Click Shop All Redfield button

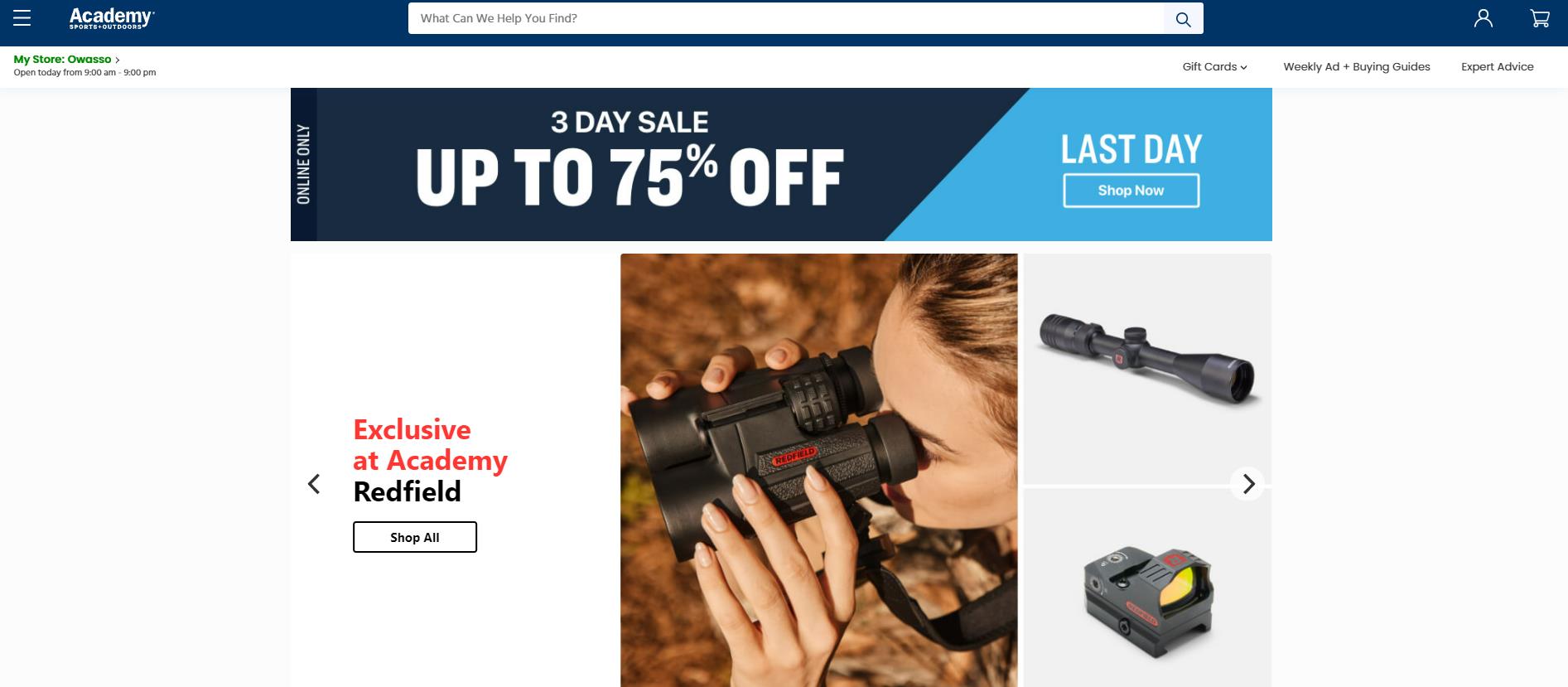click(415, 537)
